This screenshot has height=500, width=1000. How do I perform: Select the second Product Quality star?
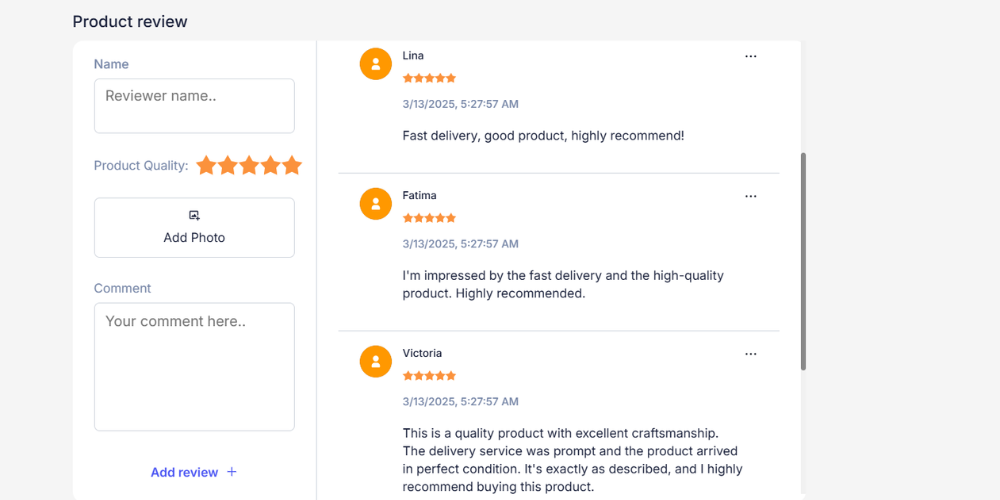[228, 166]
